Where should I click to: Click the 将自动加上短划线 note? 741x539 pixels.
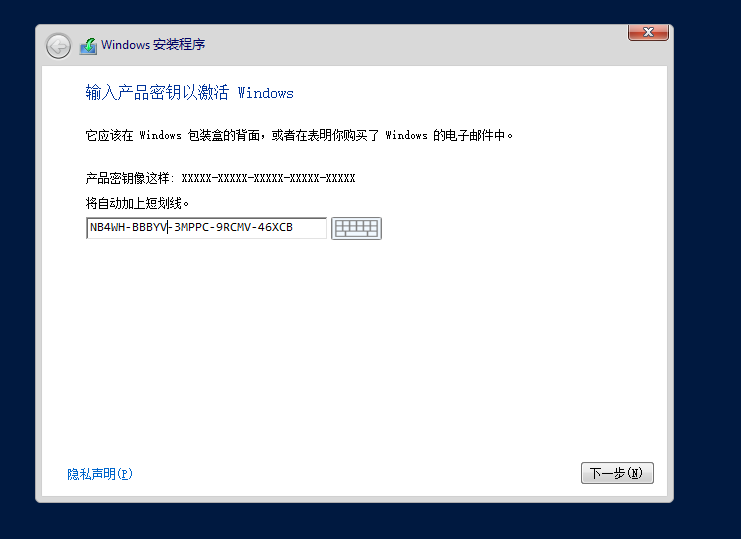pyautogui.click(x=137, y=204)
